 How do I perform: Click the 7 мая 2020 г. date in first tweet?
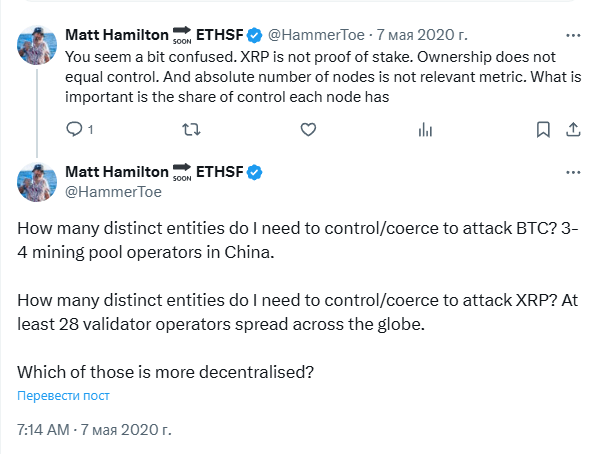coord(422,35)
